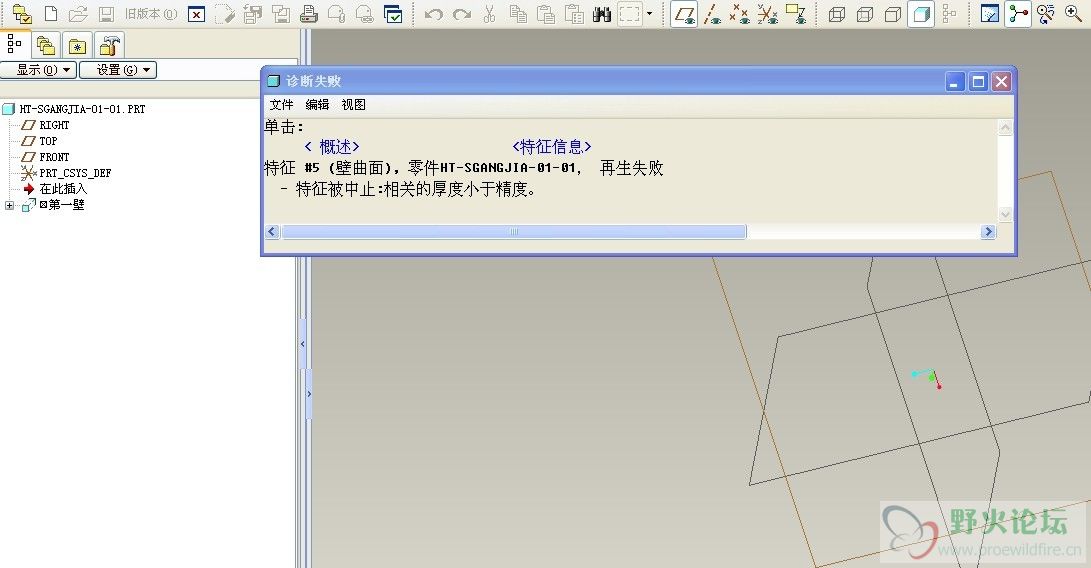Click the window checkmark activate icon
The height and width of the screenshot is (568, 1091).
[x=393, y=14]
